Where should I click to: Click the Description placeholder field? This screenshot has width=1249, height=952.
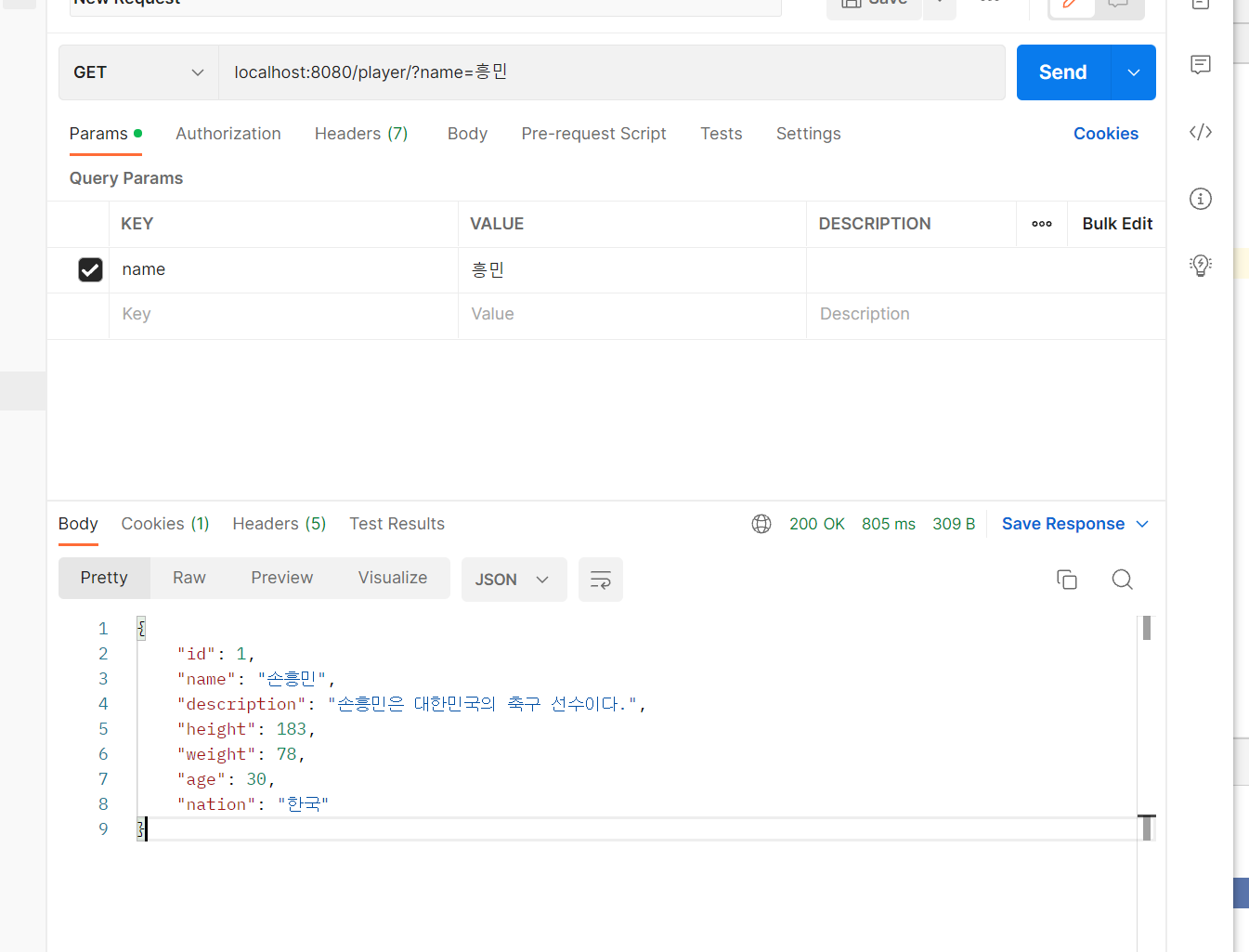pos(986,315)
